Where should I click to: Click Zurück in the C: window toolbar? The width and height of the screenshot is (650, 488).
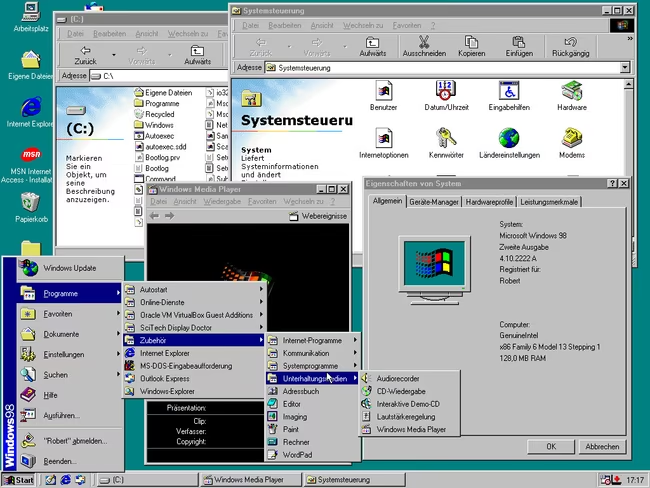coord(85,55)
